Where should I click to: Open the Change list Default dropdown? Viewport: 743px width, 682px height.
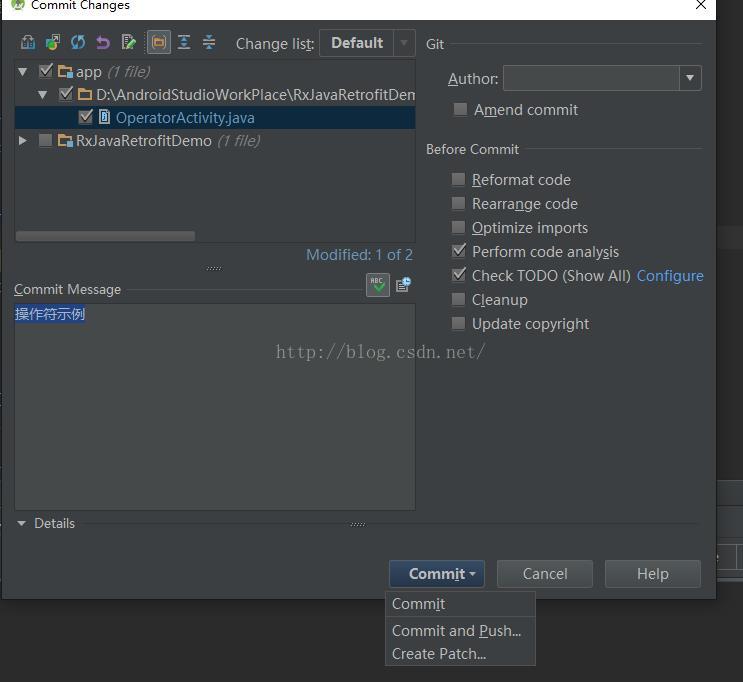pos(367,43)
